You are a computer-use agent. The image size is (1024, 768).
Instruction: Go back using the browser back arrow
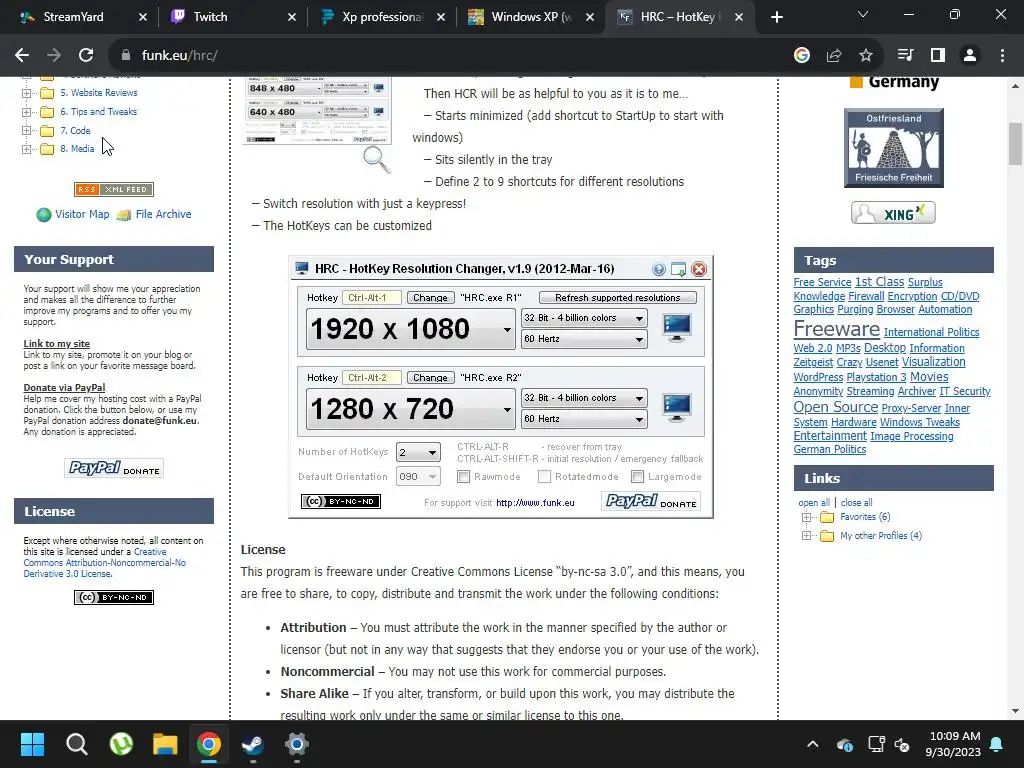(x=22, y=56)
